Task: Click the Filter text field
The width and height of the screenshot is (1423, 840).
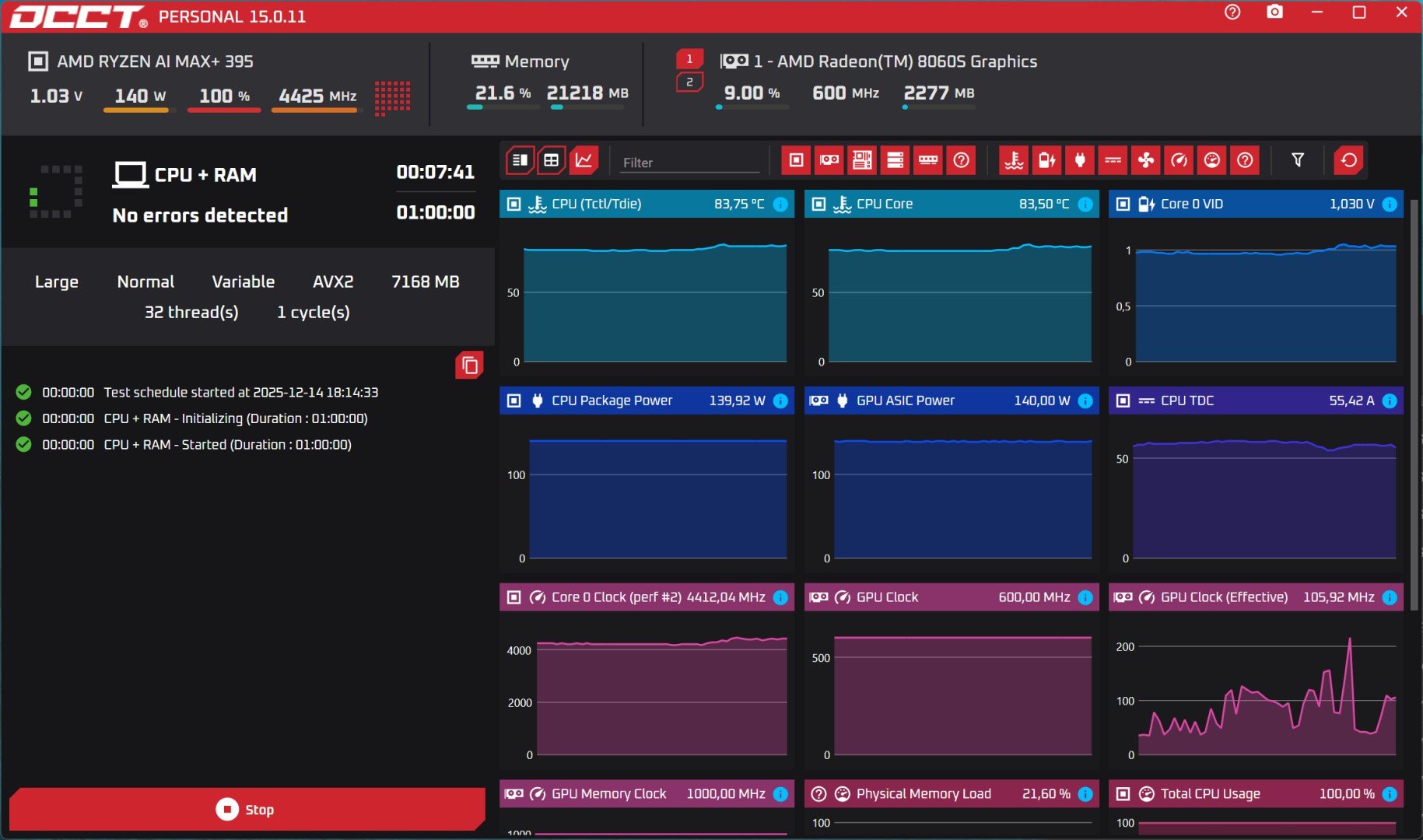Action: point(690,163)
